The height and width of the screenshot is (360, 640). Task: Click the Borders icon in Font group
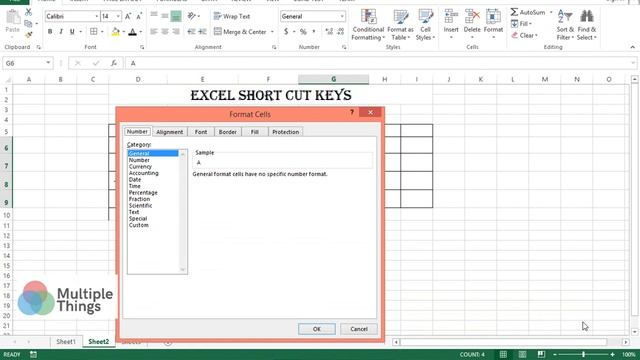93,31
